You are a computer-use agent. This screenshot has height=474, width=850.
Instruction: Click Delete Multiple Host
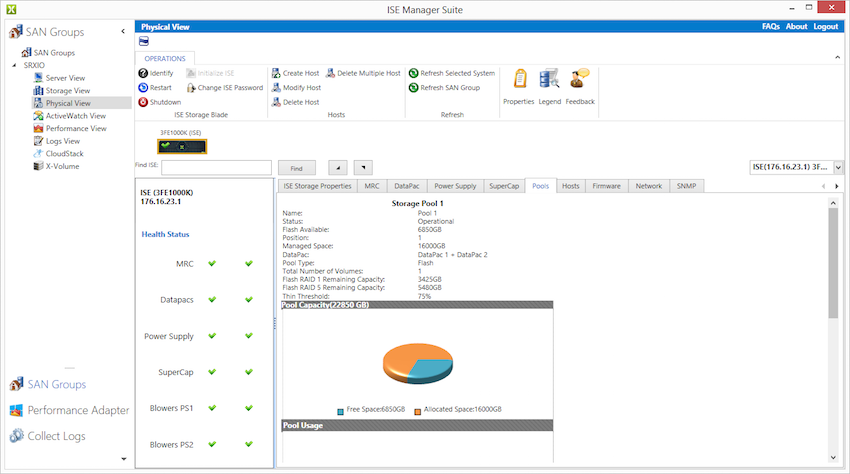tap(363, 73)
